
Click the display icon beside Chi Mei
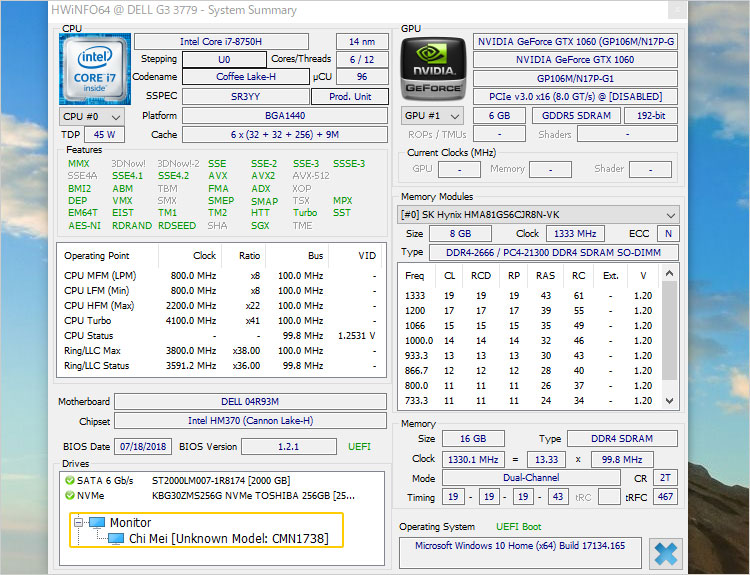click(117, 539)
